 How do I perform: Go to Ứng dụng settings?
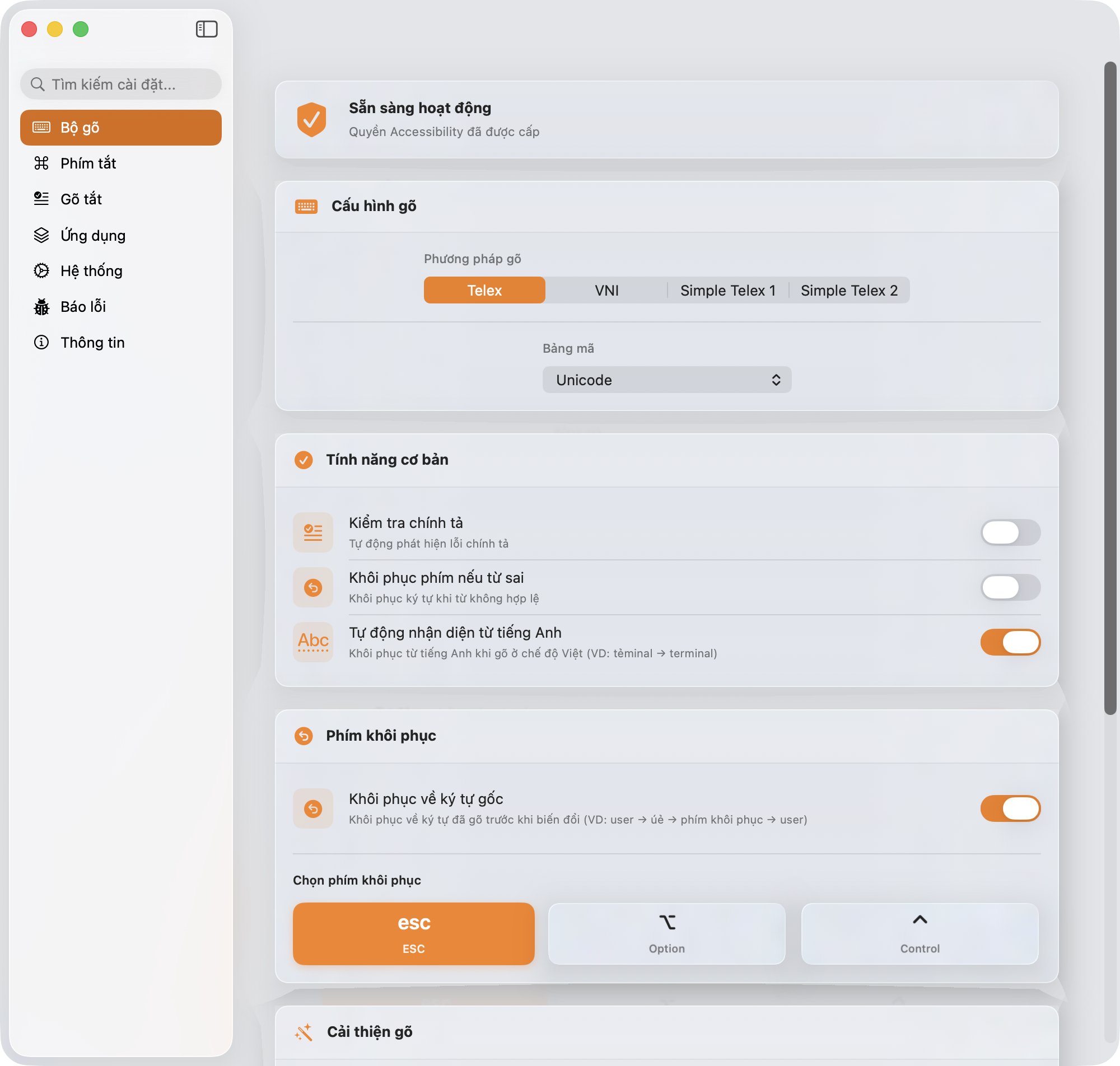tap(120, 235)
